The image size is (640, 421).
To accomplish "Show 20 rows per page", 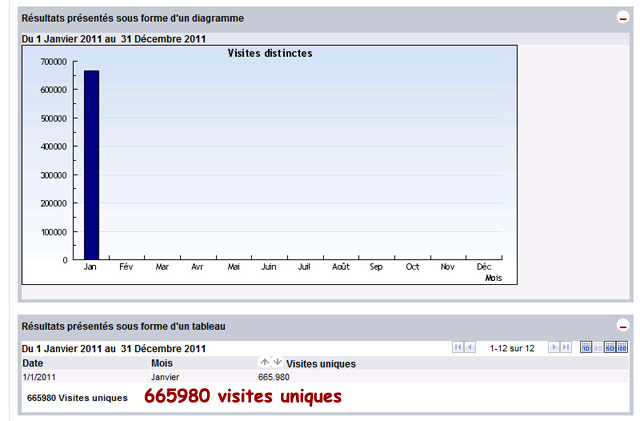I will tap(598, 347).
